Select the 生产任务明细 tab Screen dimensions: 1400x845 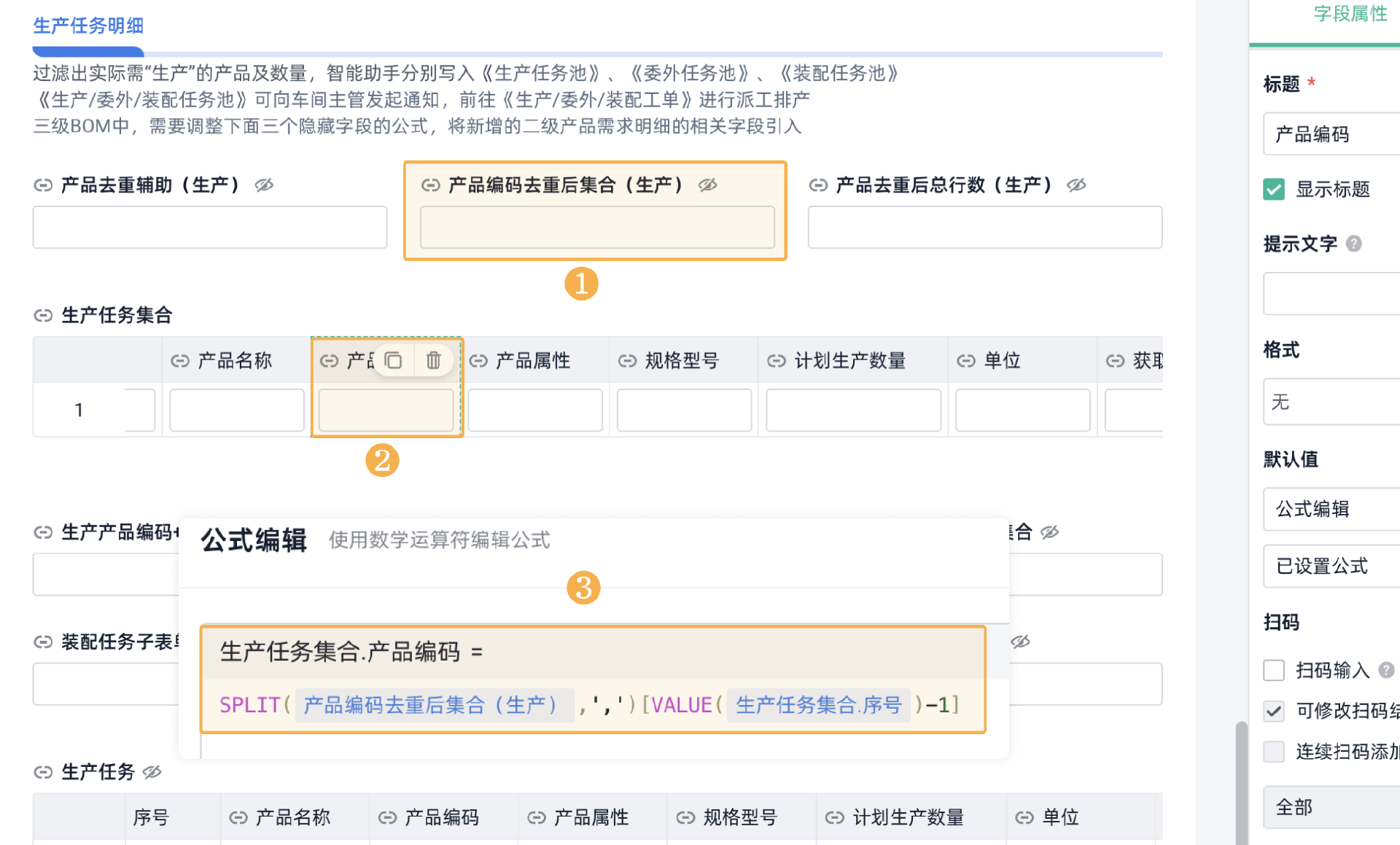click(x=88, y=26)
